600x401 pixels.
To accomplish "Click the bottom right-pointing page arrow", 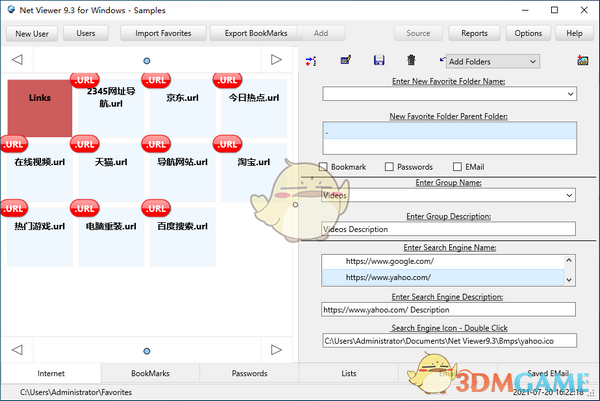I will 276,349.
